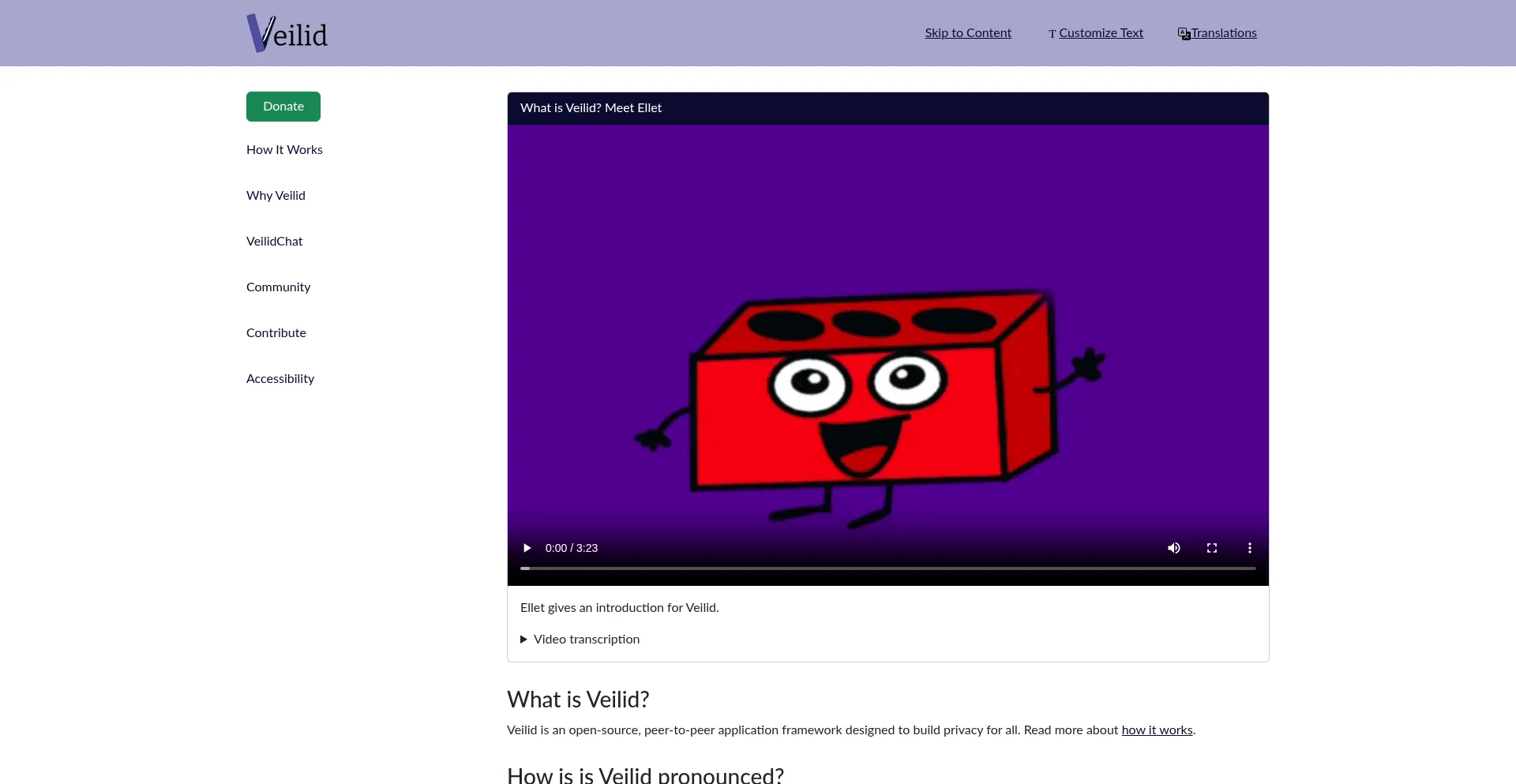This screenshot has height=784, width=1516.
Task: Click the Veilid logo
Action: pyautogui.click(x=286, y=32)
